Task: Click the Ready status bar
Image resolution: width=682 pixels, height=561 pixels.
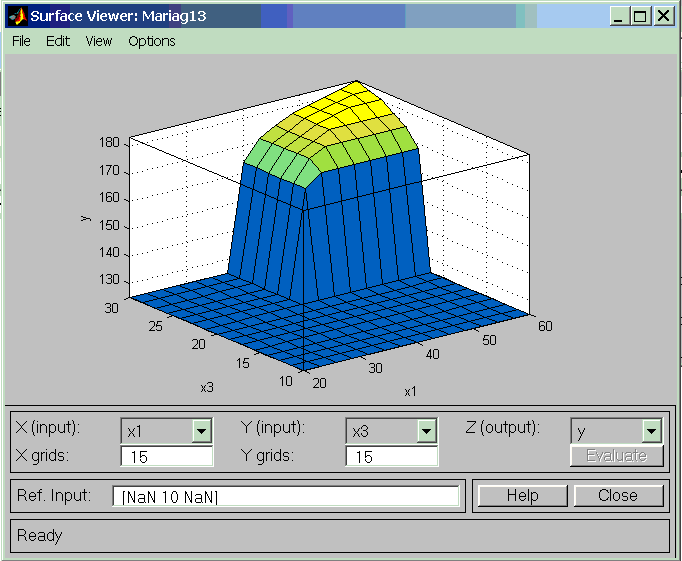Action: [x=340, y=535]
